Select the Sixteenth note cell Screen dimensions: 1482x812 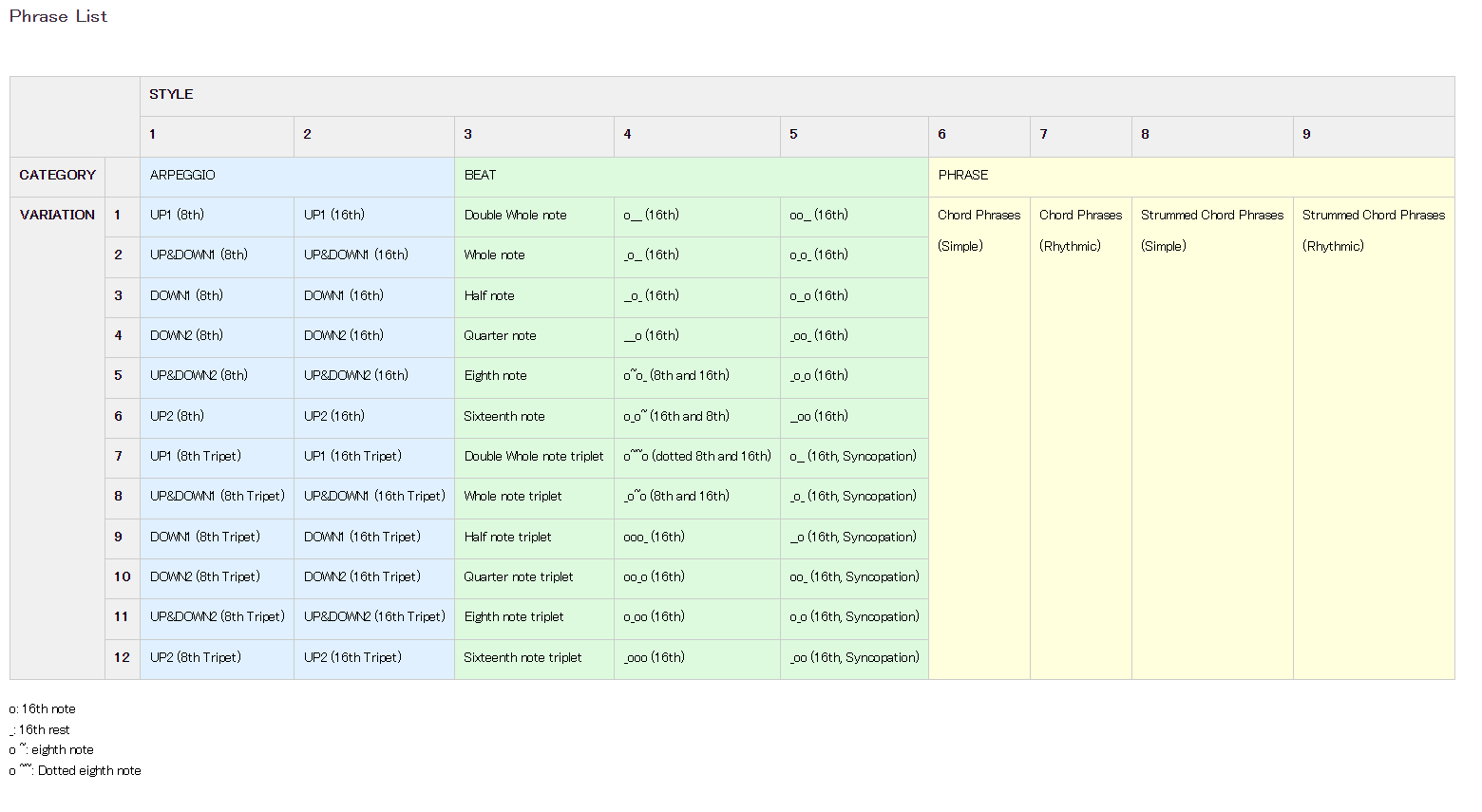pyautogui.click(x=534, y=418)
